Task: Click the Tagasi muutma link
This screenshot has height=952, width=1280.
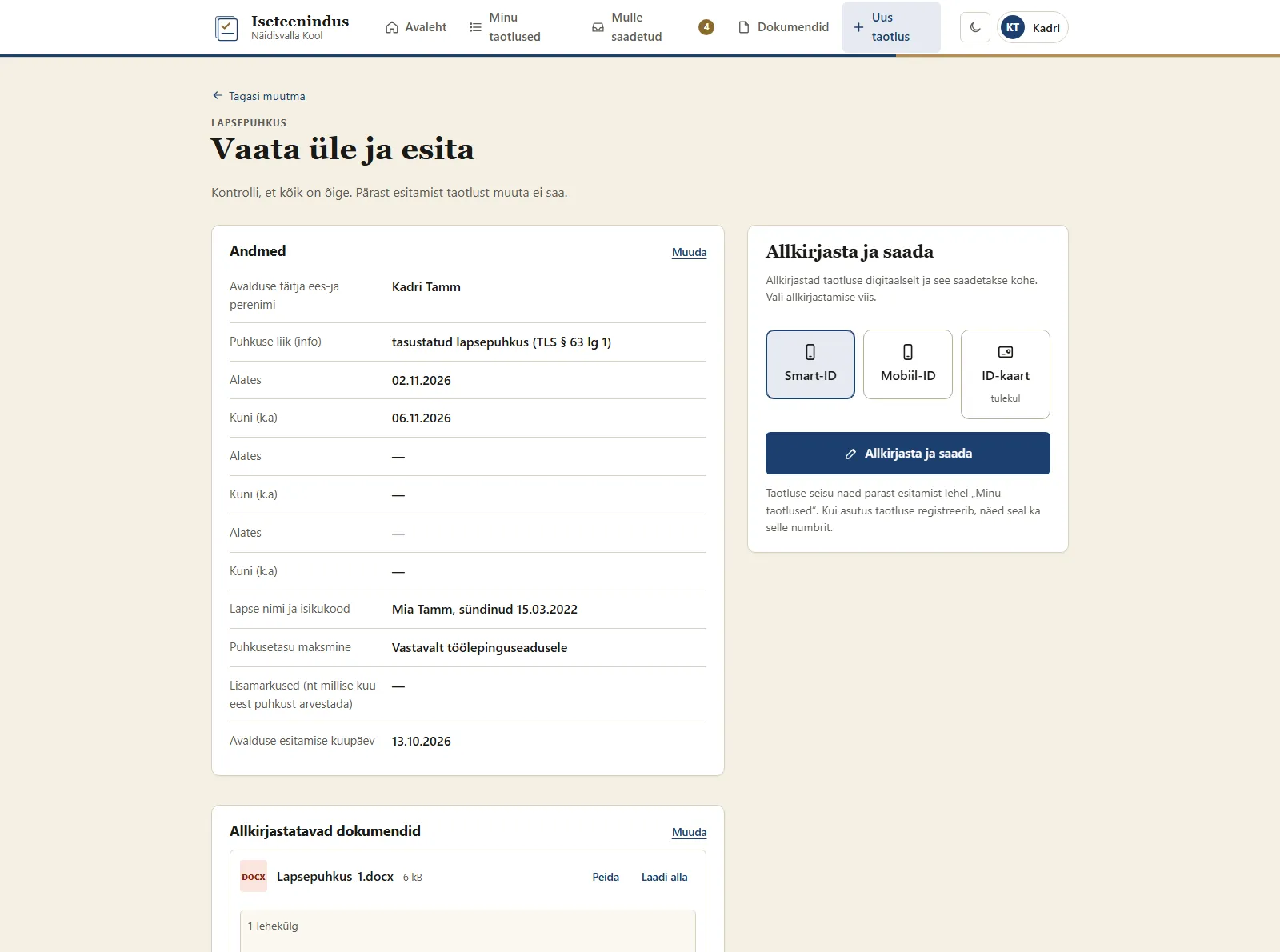Action: [258, 96]
